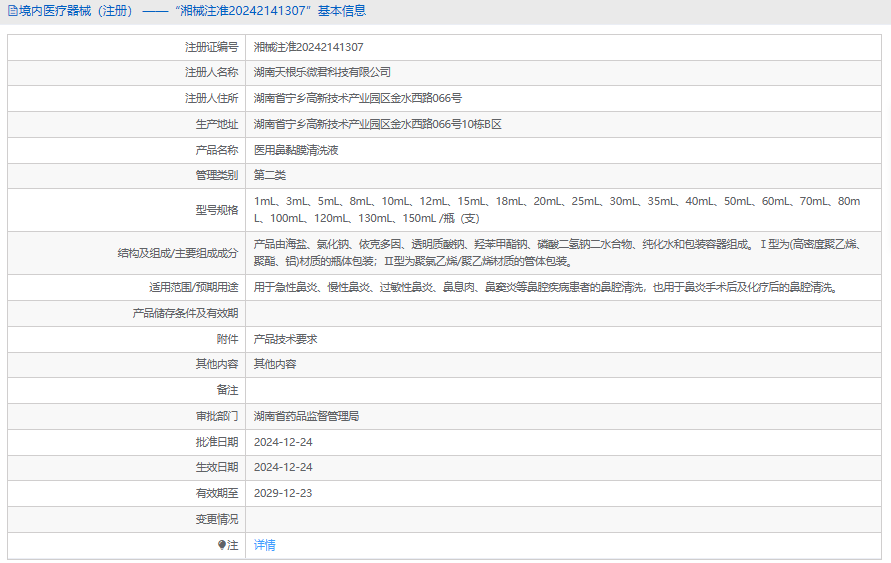The width and height of the screenshot is (891, 563).
Task: Open the 详情 link
Action: coord(264,545)
